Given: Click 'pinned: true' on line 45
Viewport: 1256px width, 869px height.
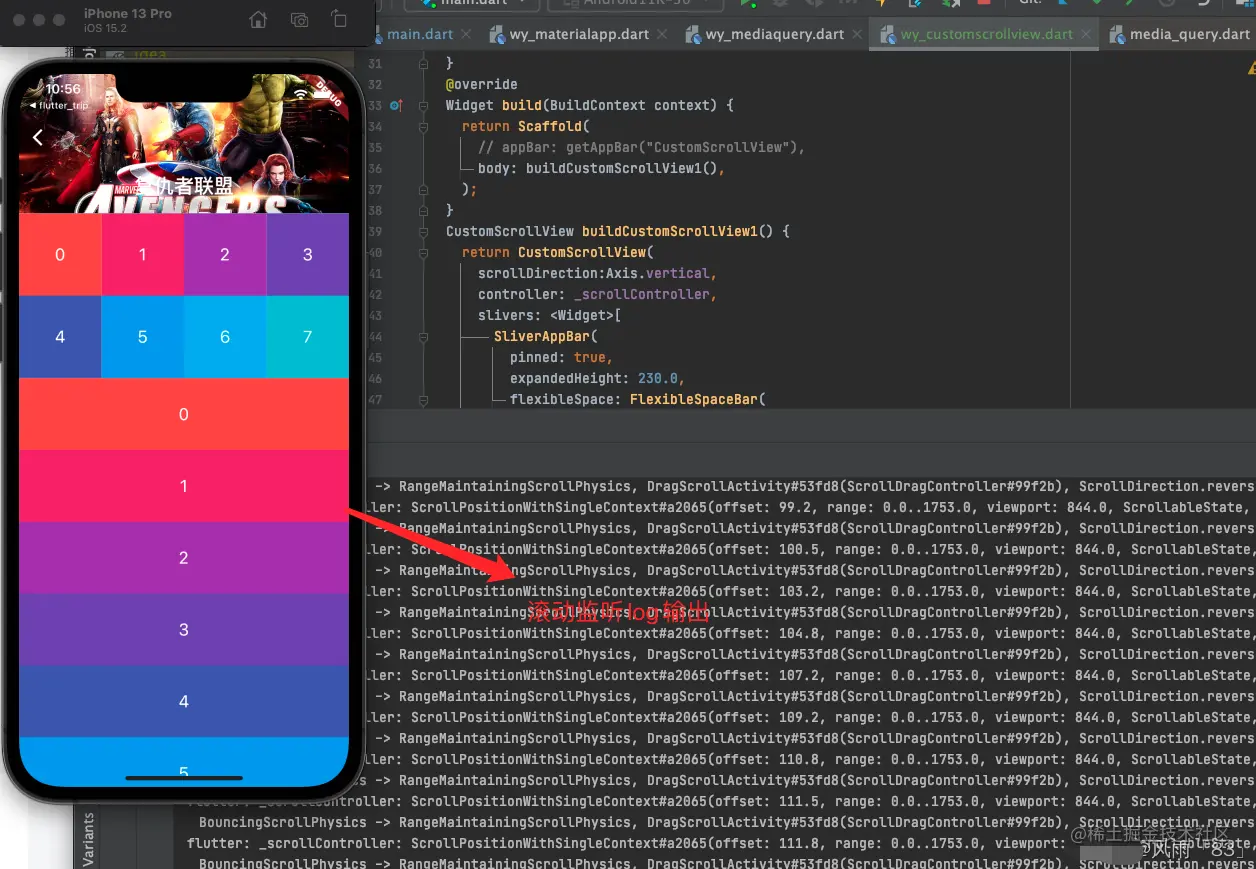Looking at the screenshot, I should (x=558, y=357).
